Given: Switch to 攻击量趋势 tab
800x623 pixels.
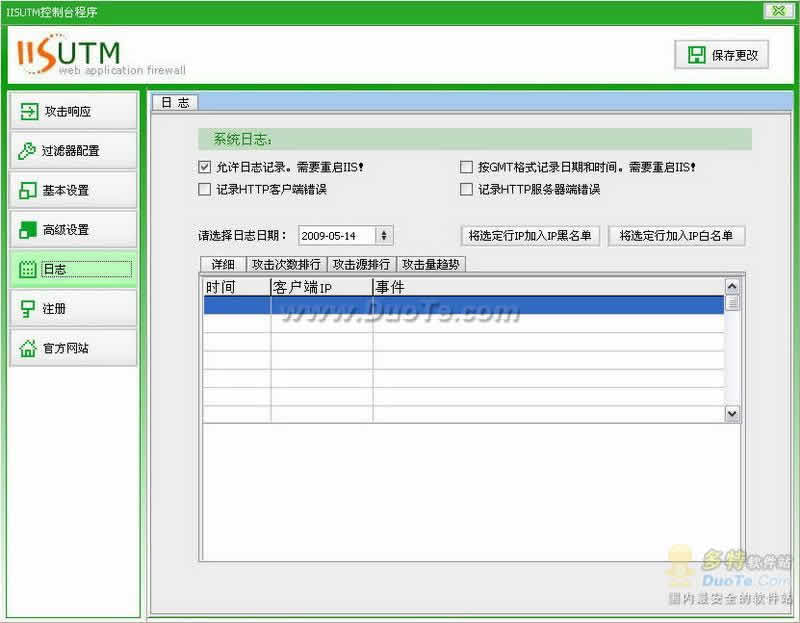Looking at the screenshot, I should tap(431, 264).
